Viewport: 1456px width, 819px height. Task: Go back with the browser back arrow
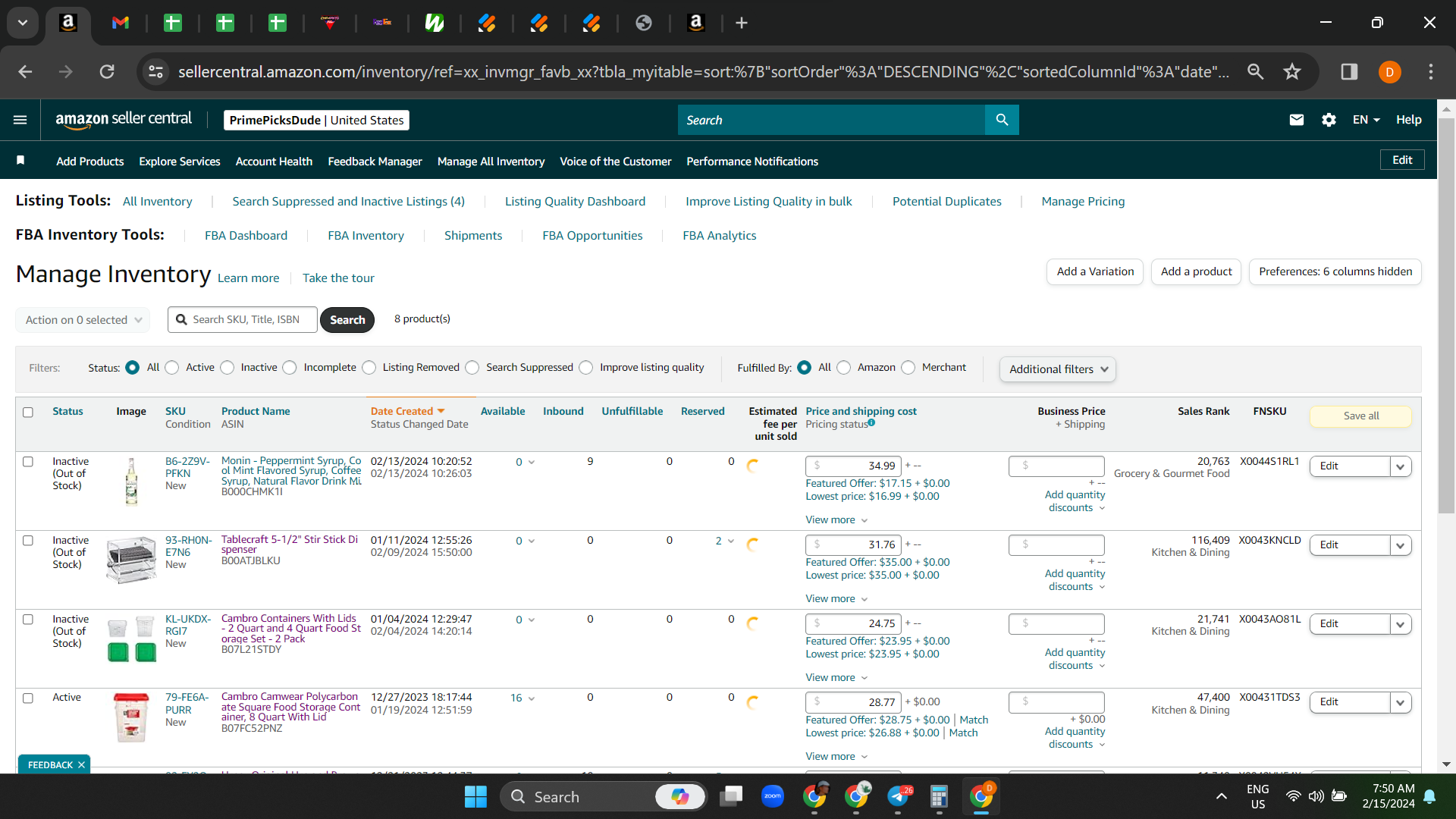25,71
